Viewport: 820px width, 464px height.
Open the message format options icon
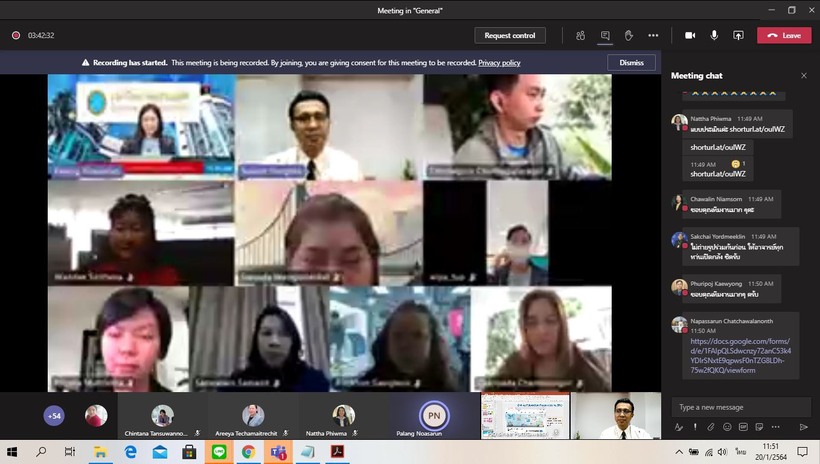tap(678, 427)
